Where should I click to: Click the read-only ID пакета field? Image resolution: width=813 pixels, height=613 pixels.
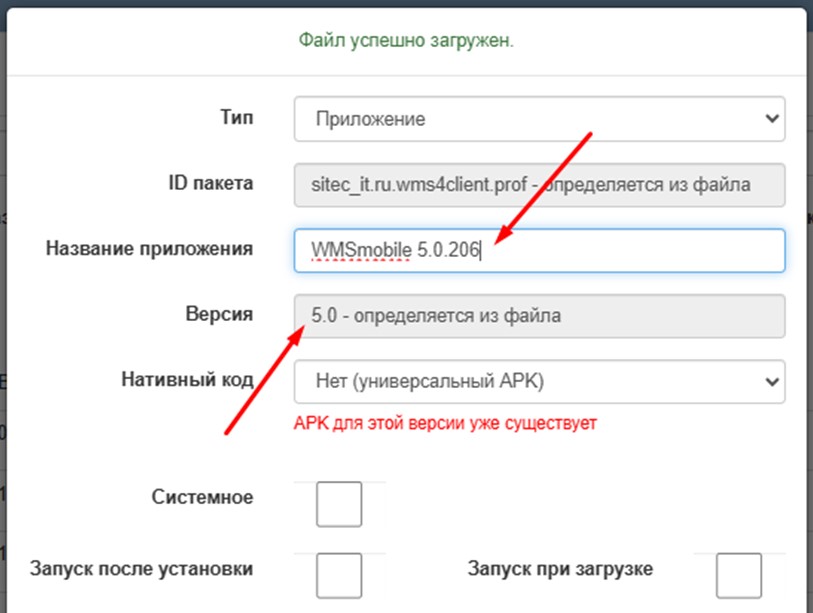point(539,184)
